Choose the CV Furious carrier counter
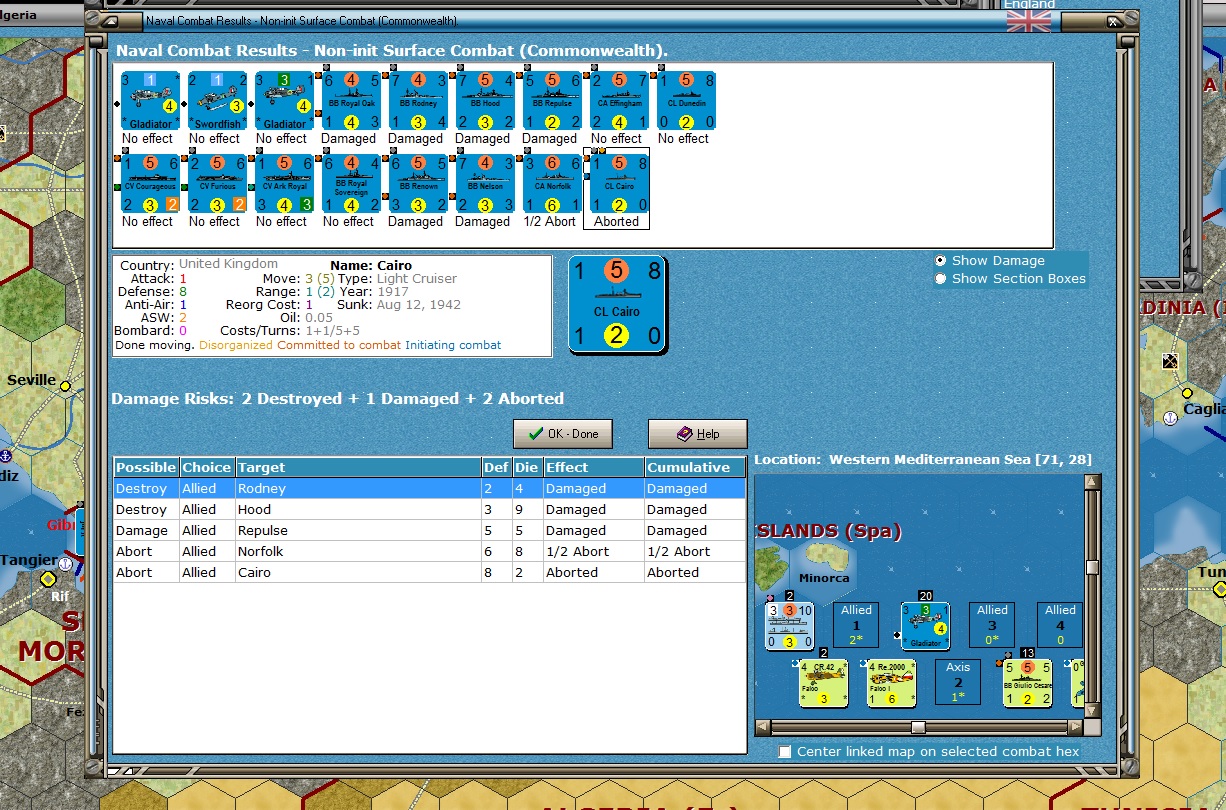This screenshot has height=810, width=1226. coord(215,183)
